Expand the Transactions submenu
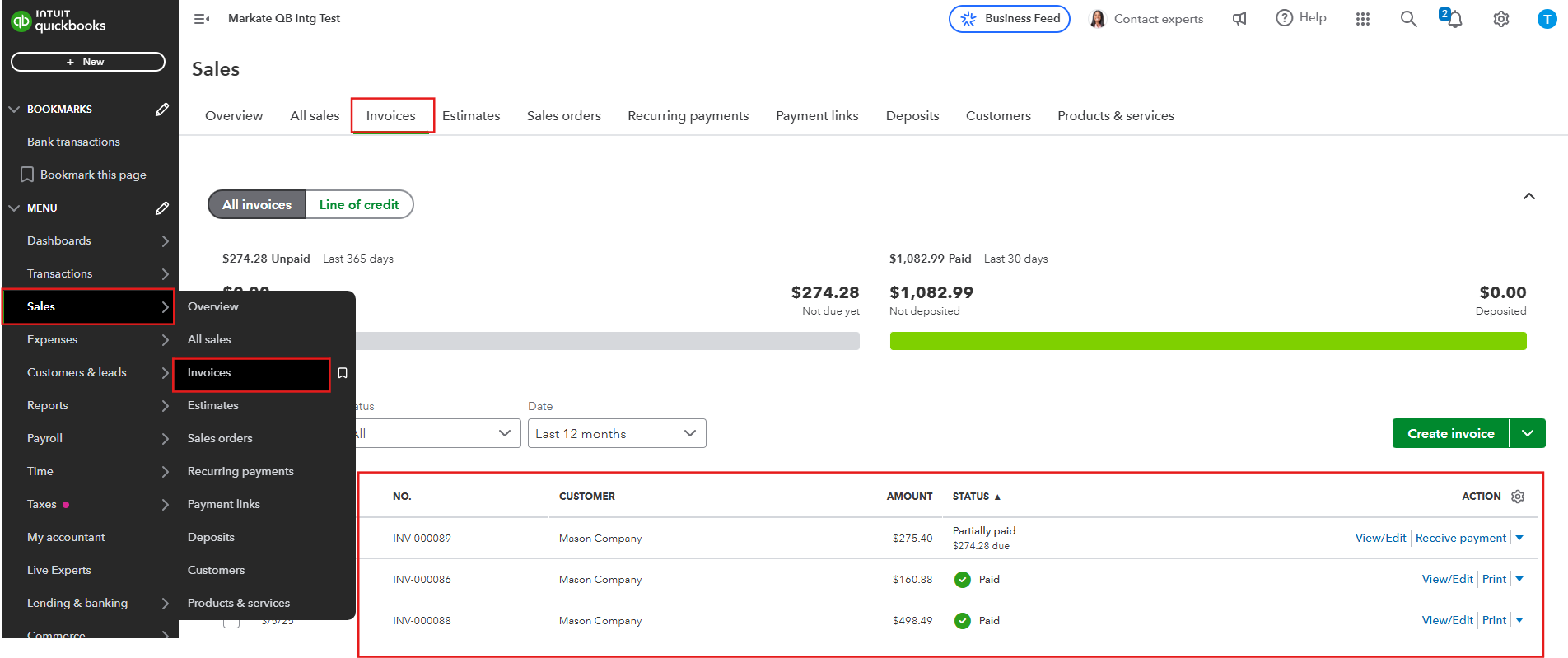 pos(165,273)
